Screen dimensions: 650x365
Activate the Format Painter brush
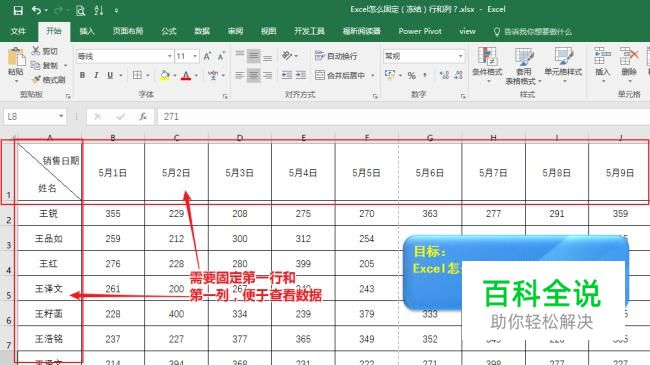36,79
